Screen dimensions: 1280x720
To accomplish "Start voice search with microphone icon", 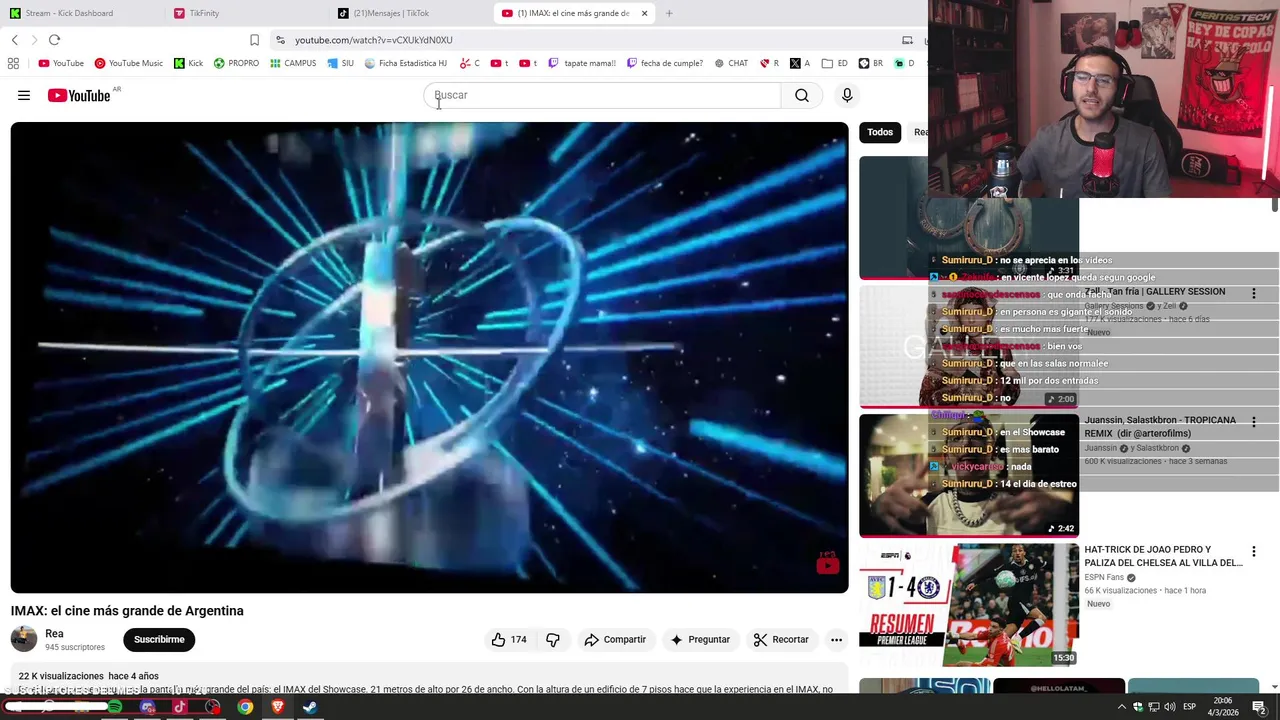I will 847,95.
